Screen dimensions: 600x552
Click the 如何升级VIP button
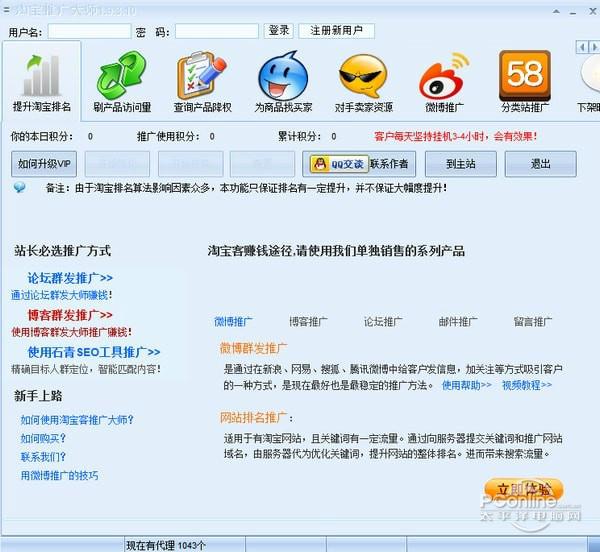tap(44, 164)
